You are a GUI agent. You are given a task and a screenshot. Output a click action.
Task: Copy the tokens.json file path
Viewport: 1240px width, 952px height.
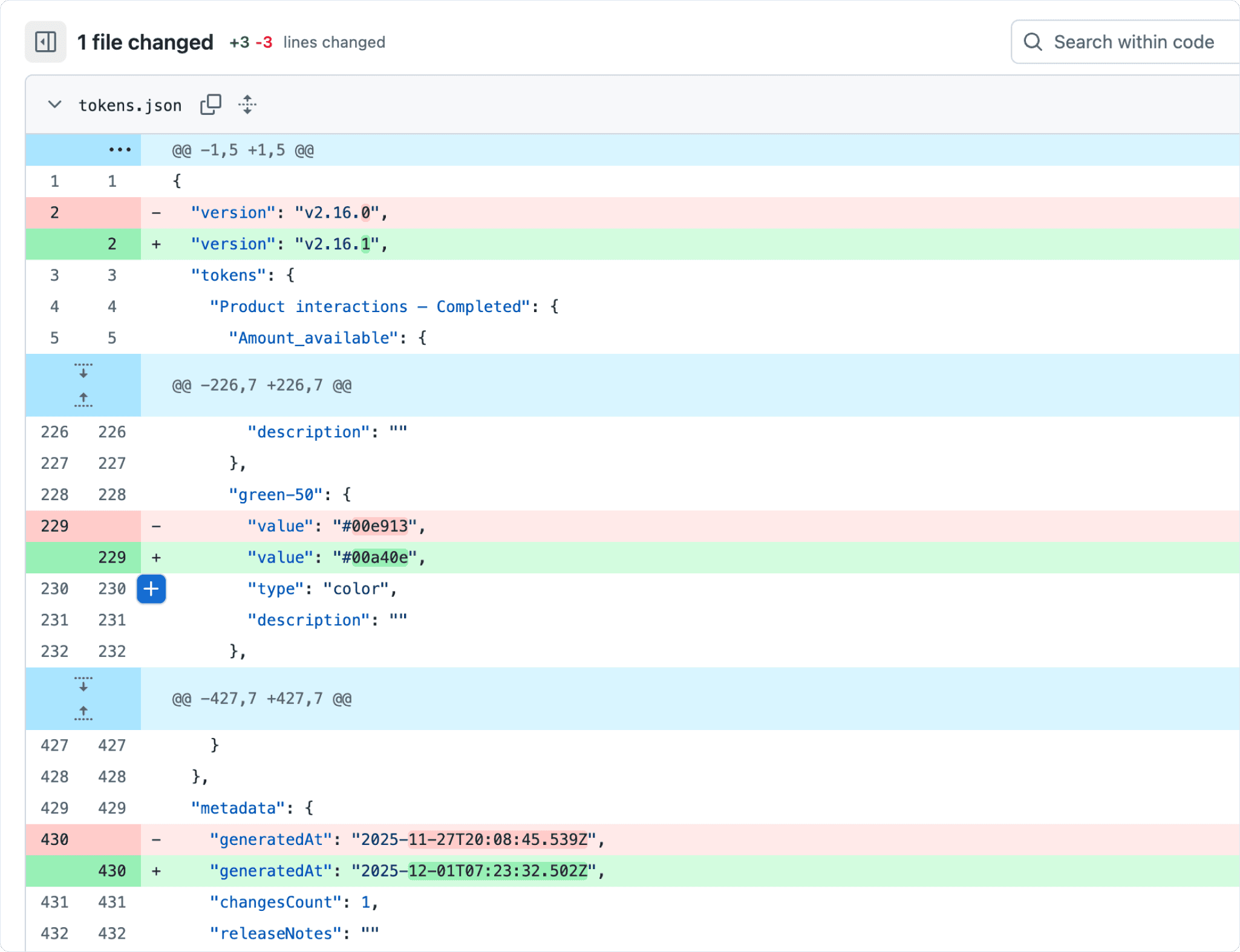click(210, 105)
